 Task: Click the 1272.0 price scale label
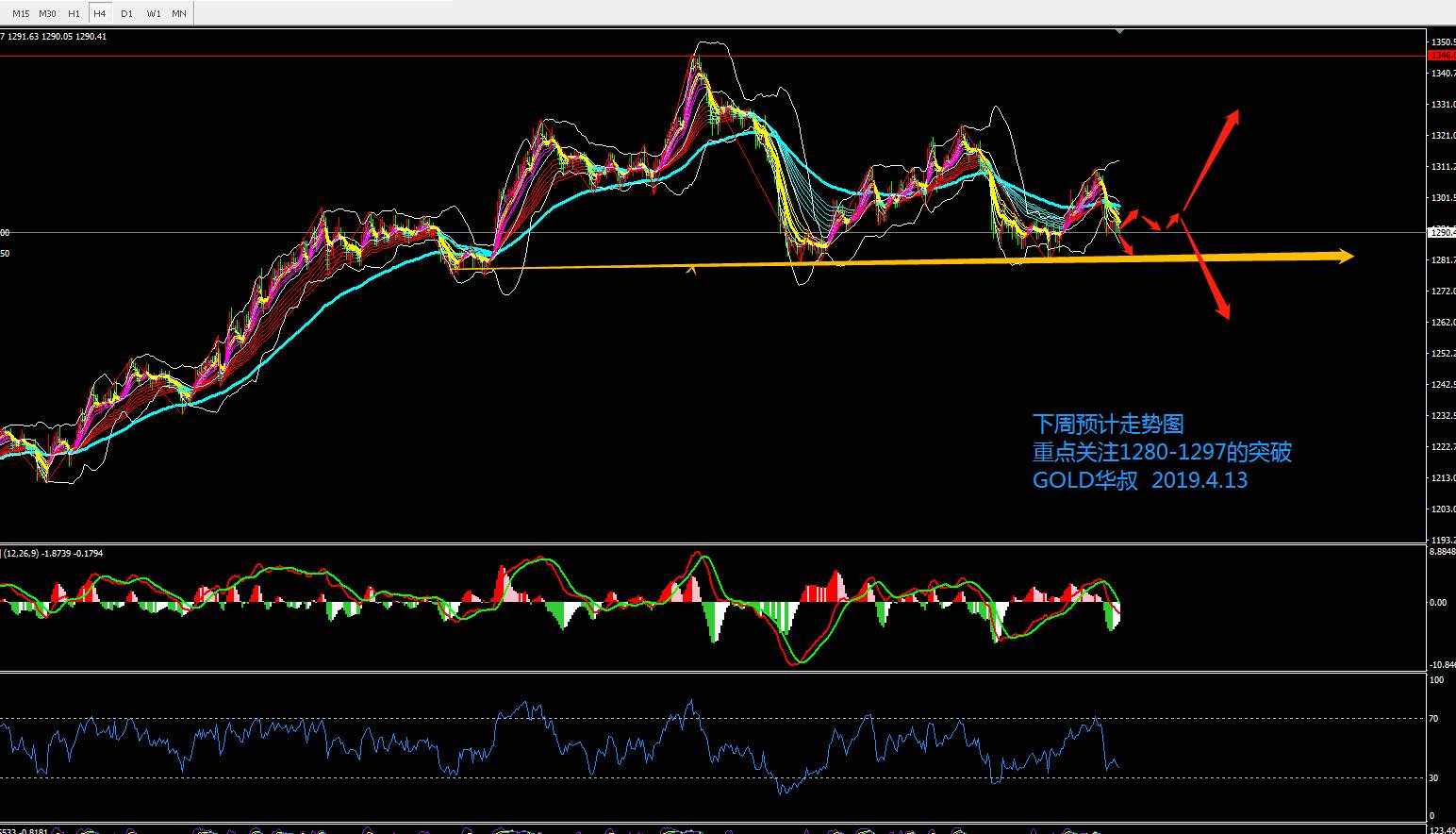pos(1443,292)
